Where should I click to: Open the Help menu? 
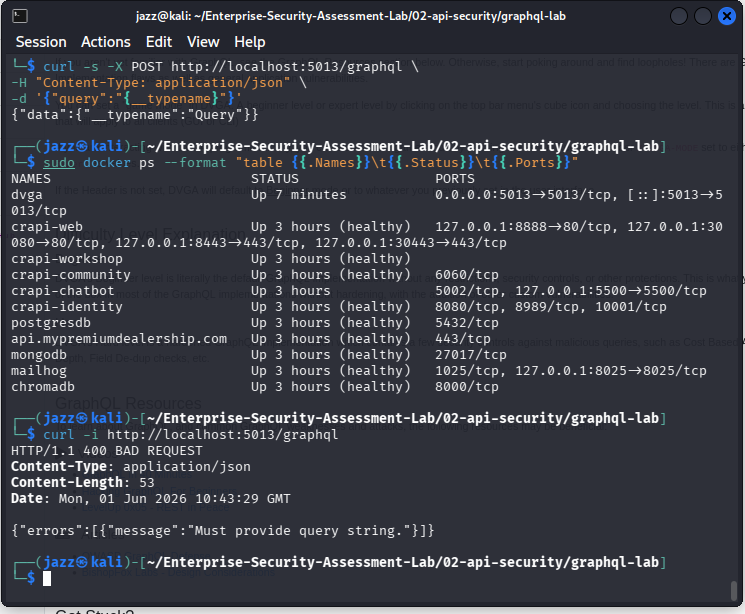coord(249,42)
